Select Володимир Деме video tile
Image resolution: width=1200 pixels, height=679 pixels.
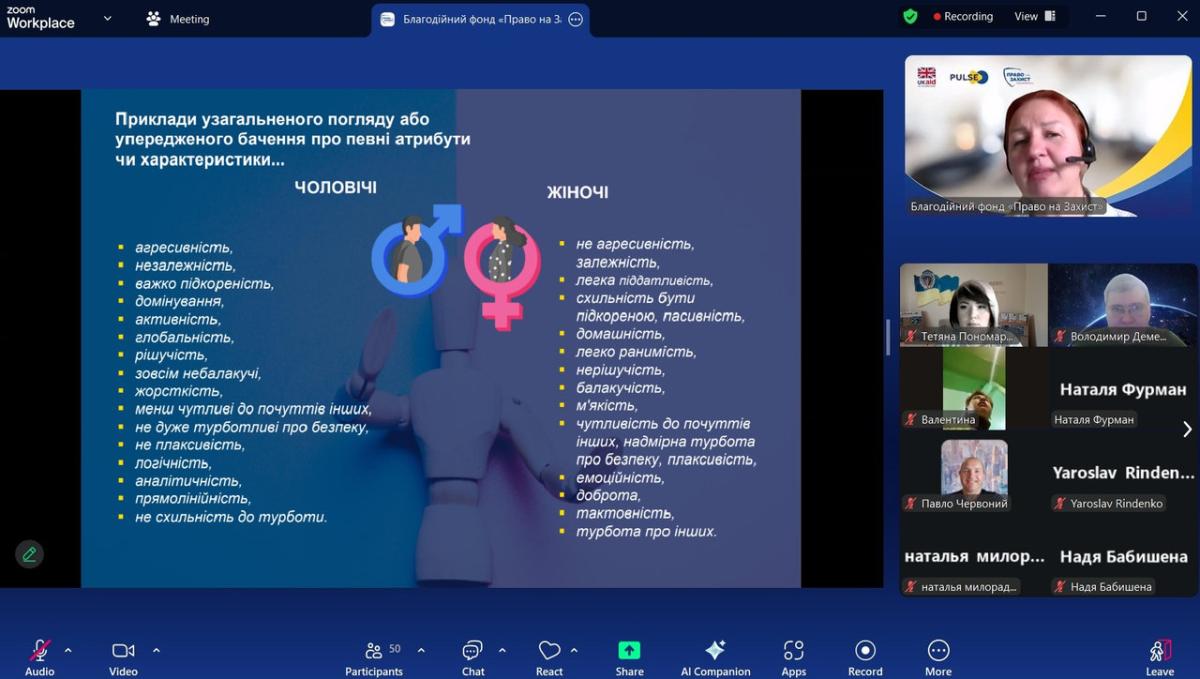pos(1123,304)
